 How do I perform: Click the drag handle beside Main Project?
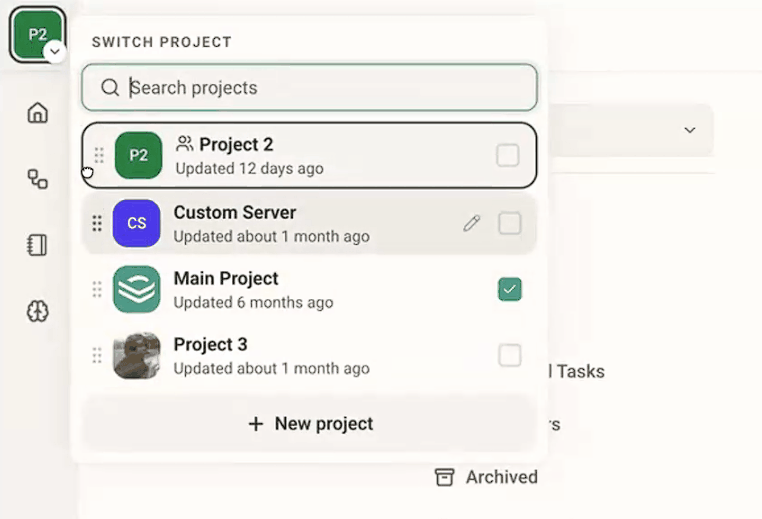coord(97,290)
